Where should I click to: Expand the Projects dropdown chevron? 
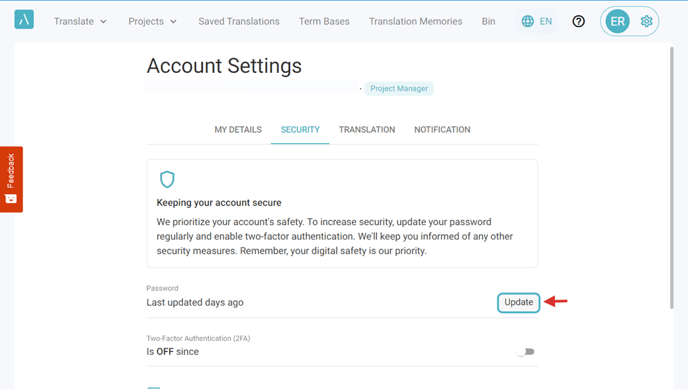pyautogui.click(x=173, y=21)
